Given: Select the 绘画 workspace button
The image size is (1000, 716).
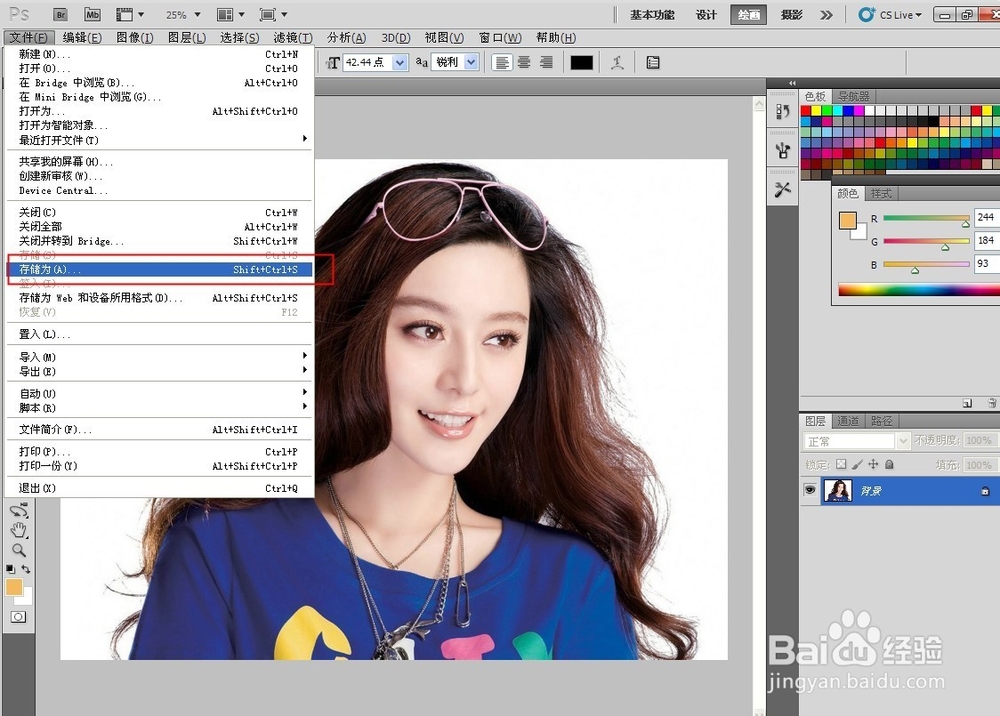Looking at the screenshot, I should (748, 15).
